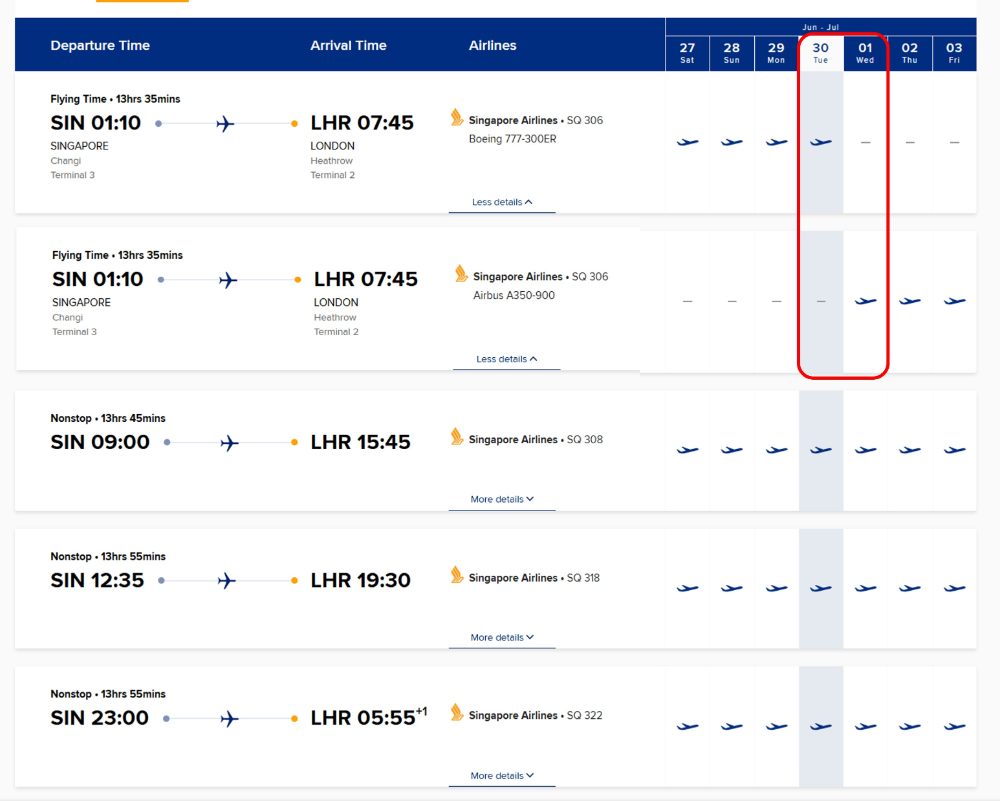Click the SIN 23:00 departure time text

[100, 718]
